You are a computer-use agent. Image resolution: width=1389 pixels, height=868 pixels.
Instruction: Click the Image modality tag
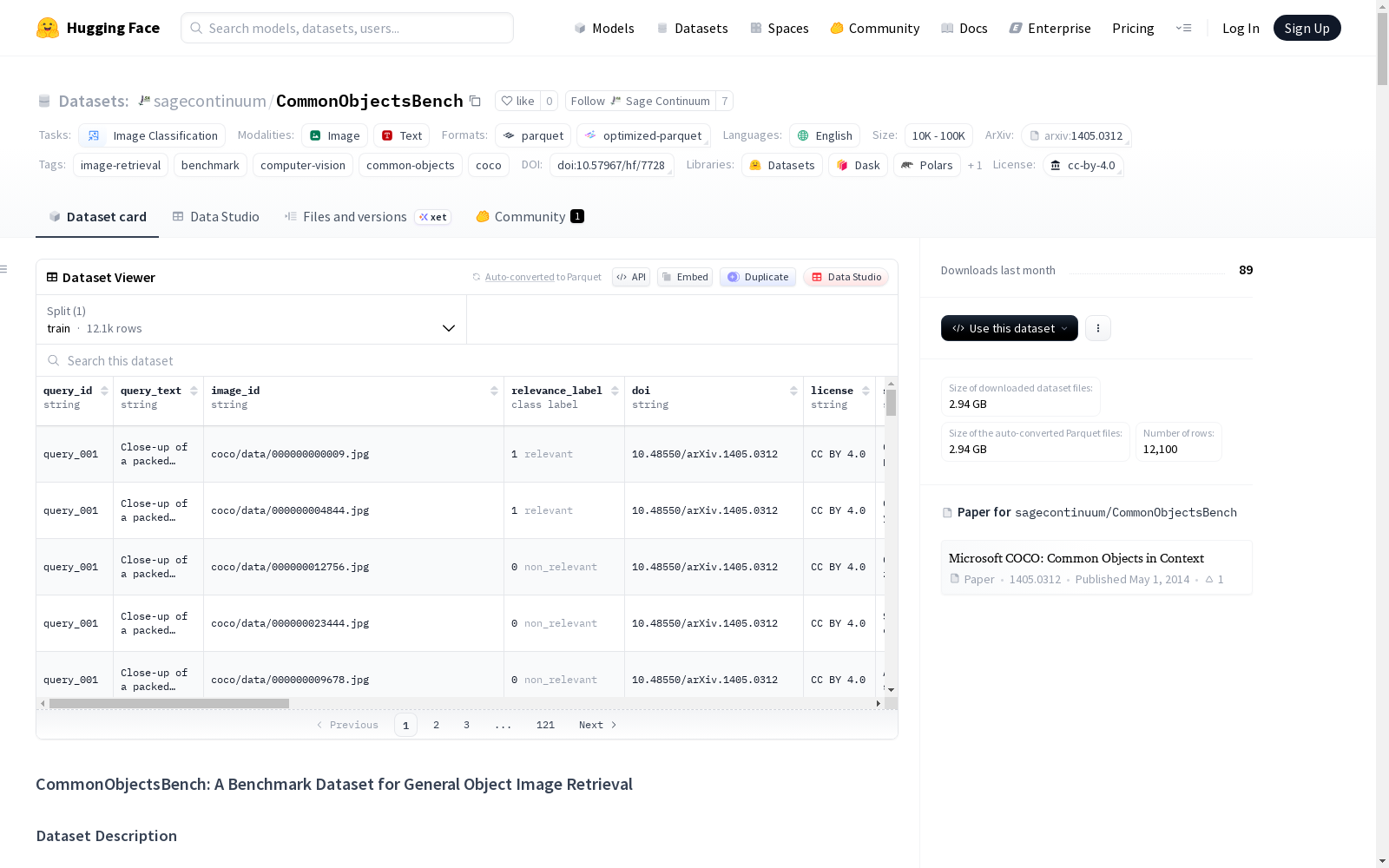click(x=334, y=135)
